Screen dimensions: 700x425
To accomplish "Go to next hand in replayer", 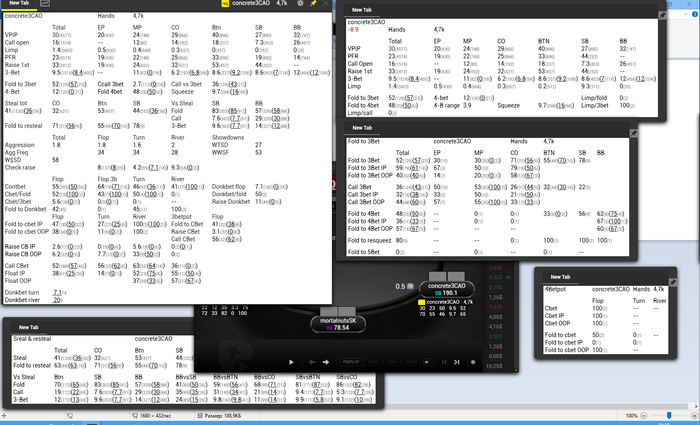I will [x=457, y=362].
